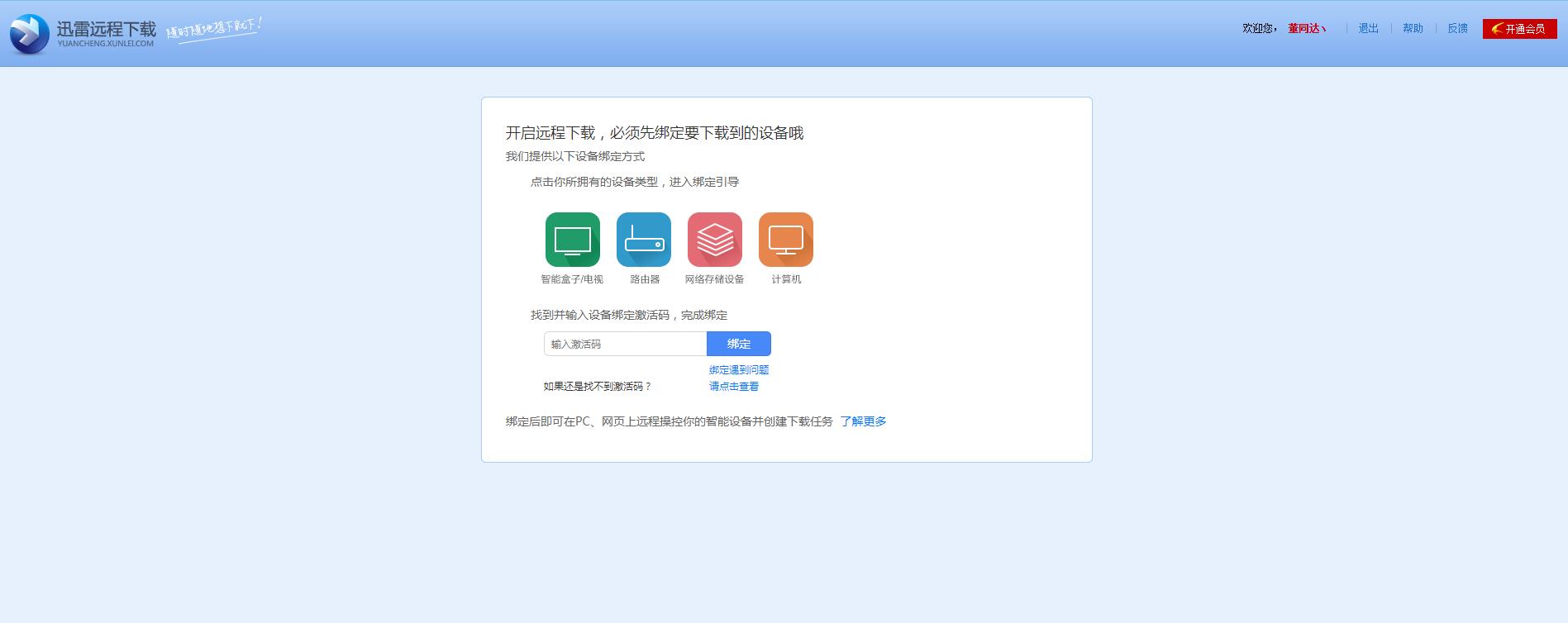
Task: Click the 计算机 text label
Action: click(x=786, y=279)
